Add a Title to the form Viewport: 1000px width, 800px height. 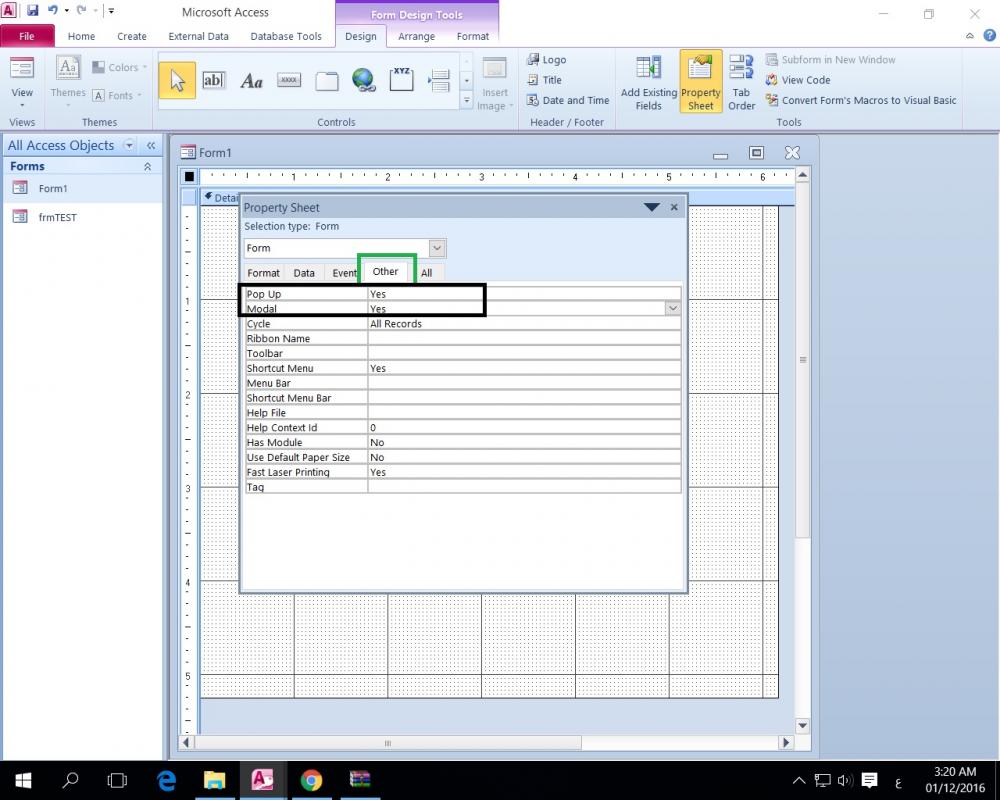click(545, 80)
